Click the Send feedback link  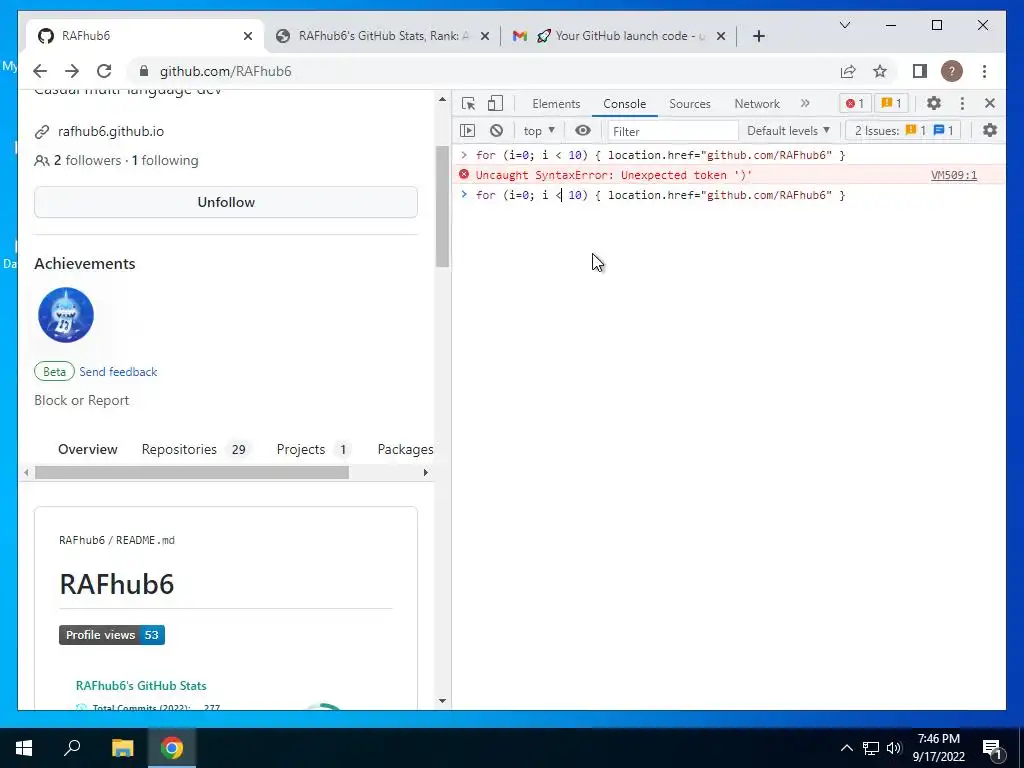click(x=118, y=372)
